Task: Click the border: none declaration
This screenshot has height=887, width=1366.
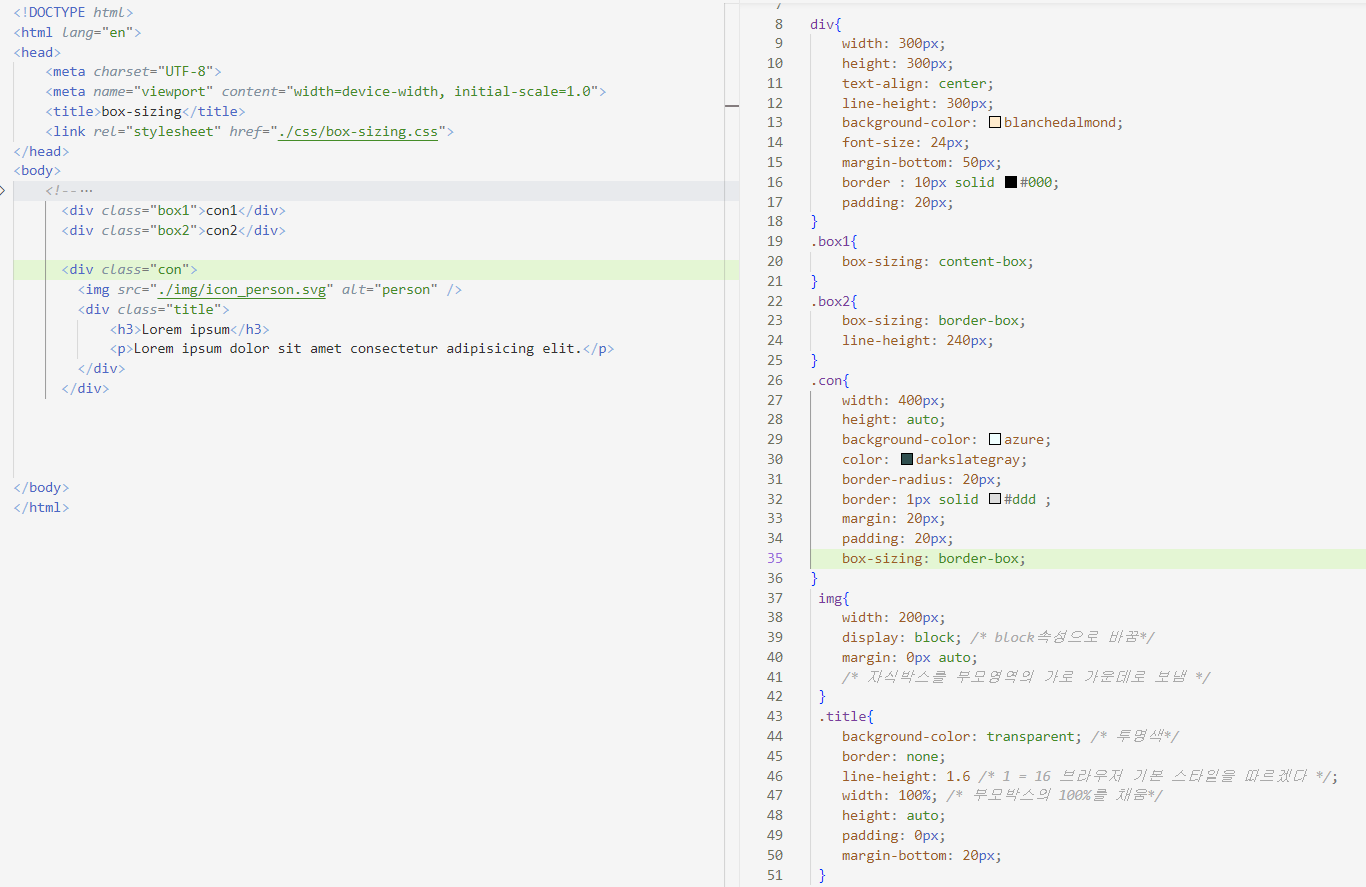Action: coord(894,756)
